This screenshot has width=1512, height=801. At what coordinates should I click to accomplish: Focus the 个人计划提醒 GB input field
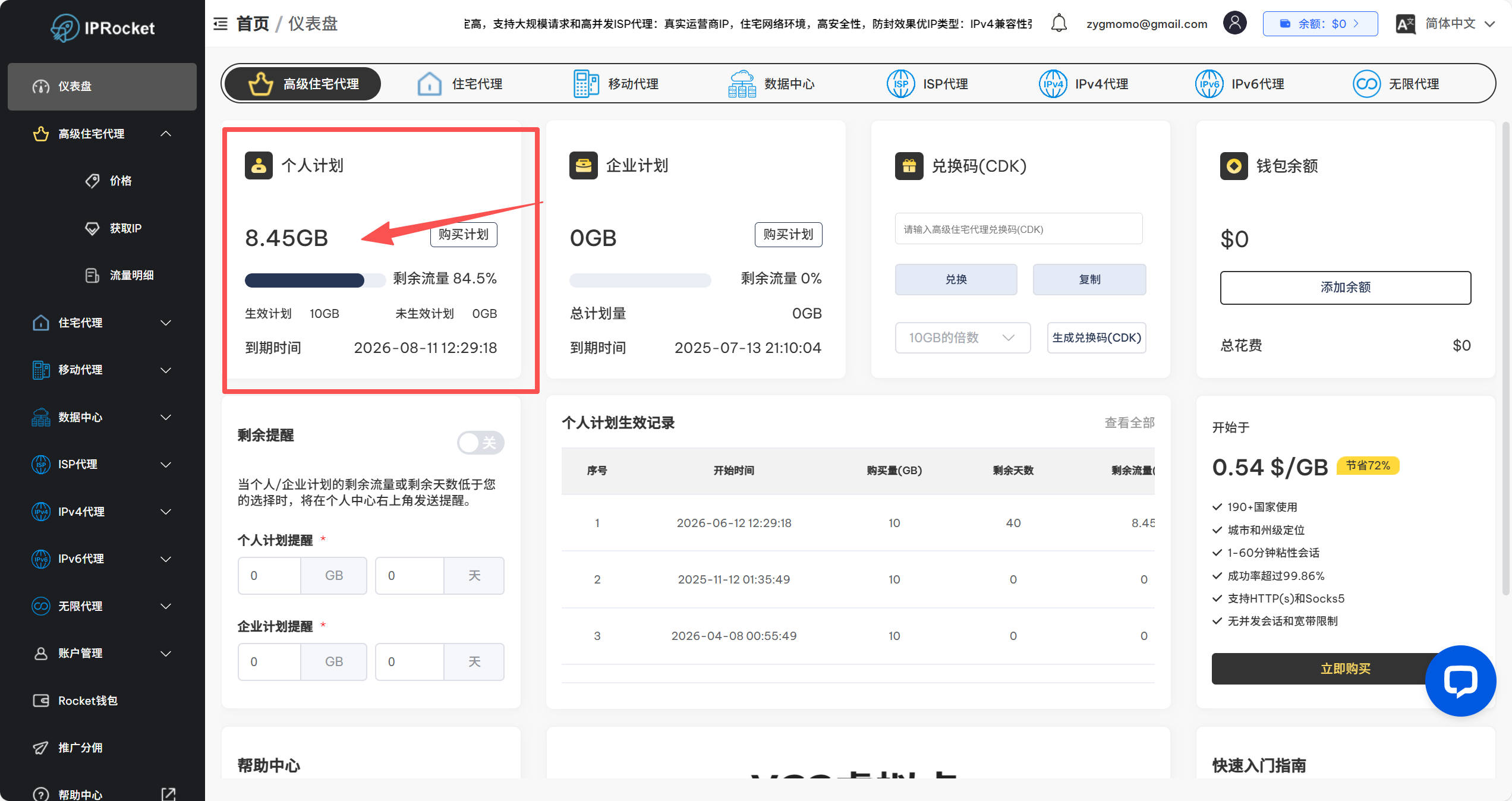(269, 575)
